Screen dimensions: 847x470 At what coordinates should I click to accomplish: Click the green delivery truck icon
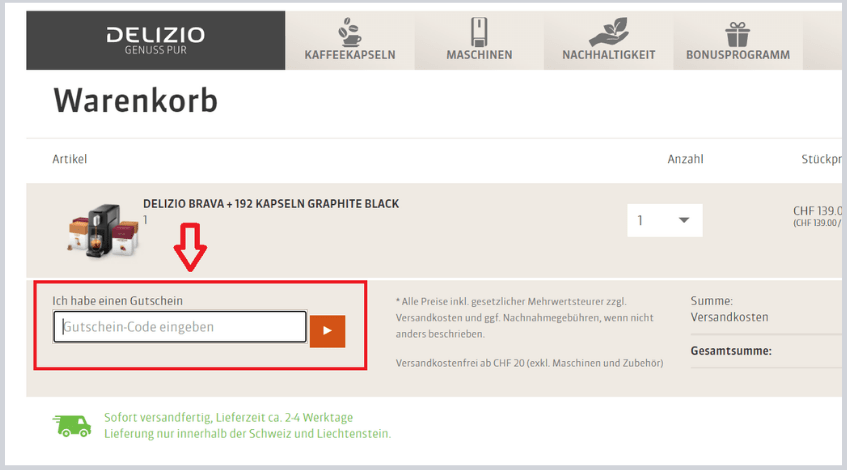72,426
